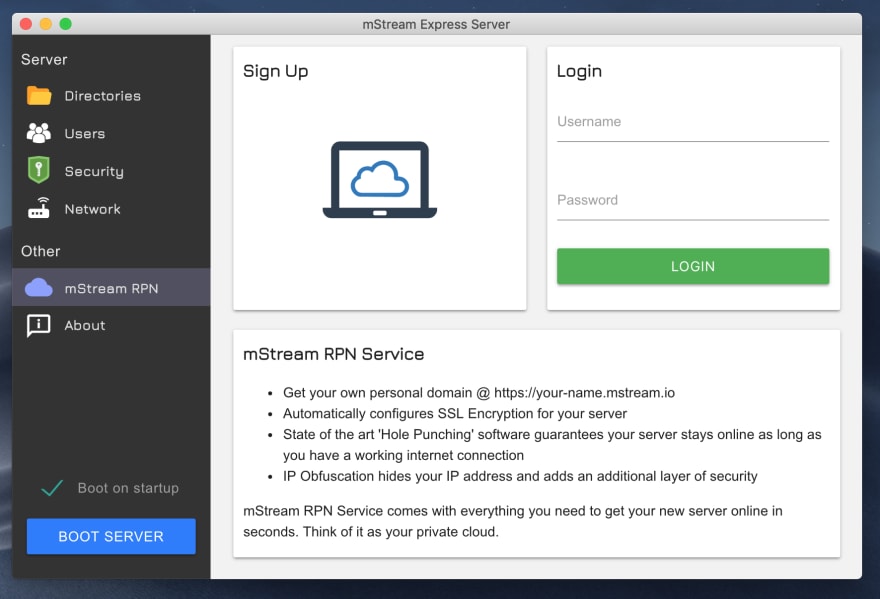The width and height of the screenshot is (880, 599).
Task: Open the Users section
Action: 111,133
